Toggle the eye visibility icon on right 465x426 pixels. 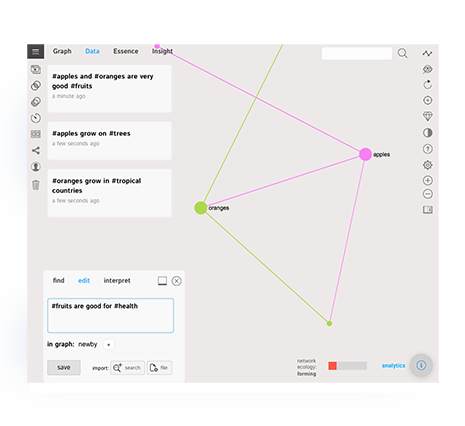pyautogui.click(x=428, y=69)
